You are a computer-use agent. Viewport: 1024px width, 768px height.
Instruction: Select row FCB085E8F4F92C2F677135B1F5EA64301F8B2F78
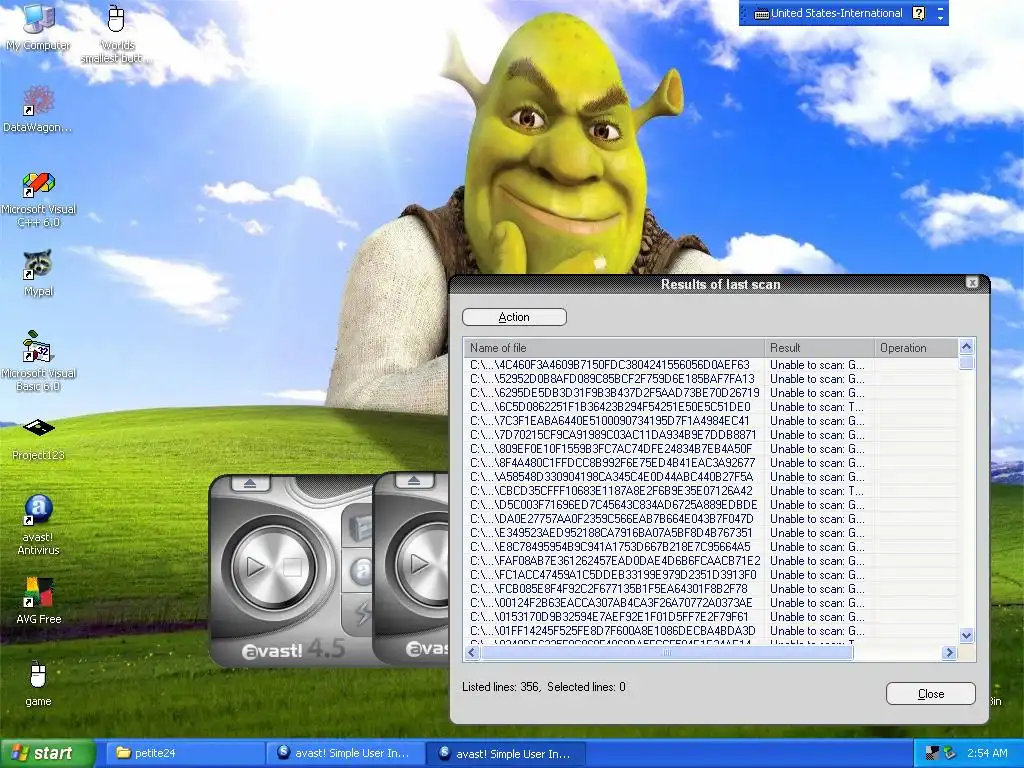(x=711, y=589)
